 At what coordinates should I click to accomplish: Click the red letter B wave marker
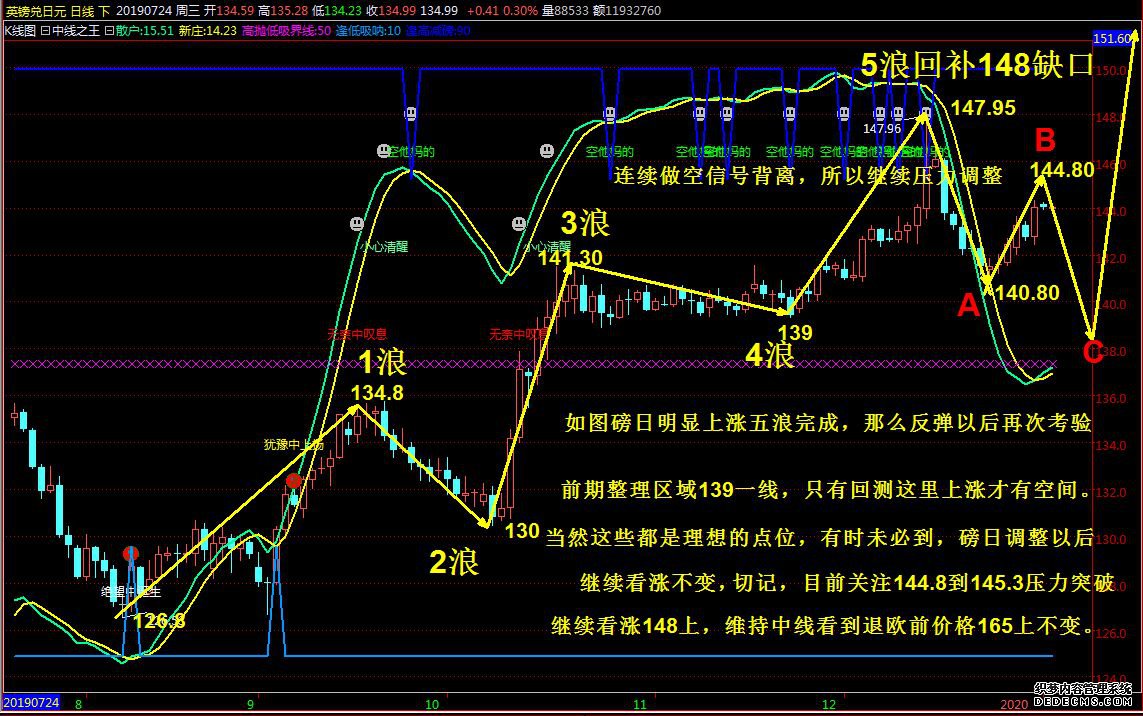pos(1044,140)
